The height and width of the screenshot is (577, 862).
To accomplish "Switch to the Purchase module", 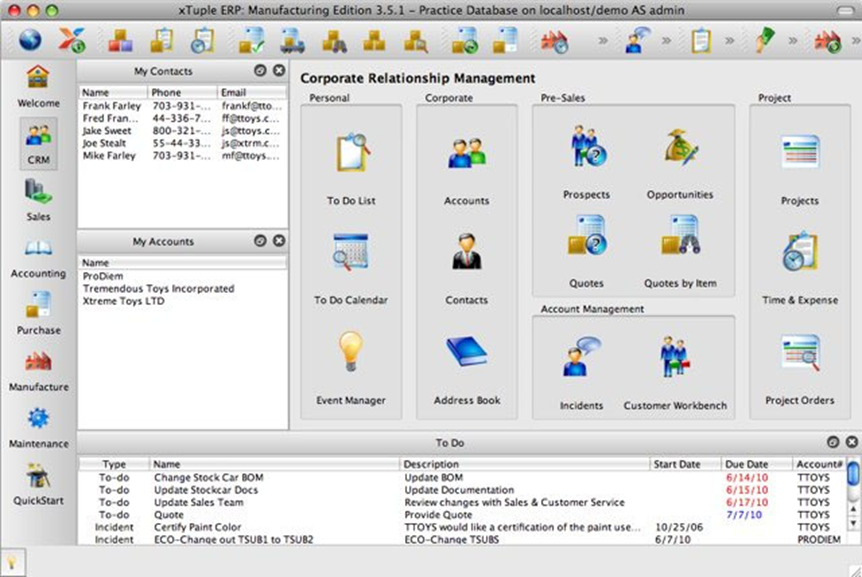I will click(38, 313).
